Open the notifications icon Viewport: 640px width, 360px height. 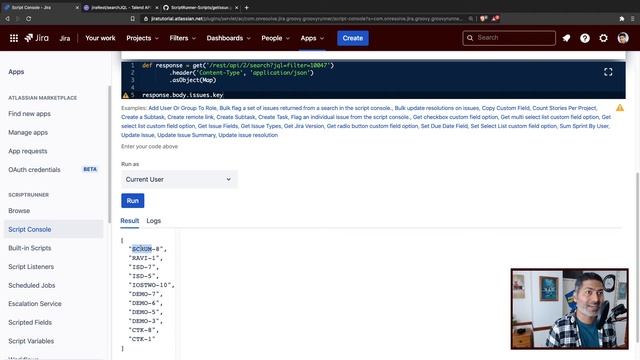point(566,38)
